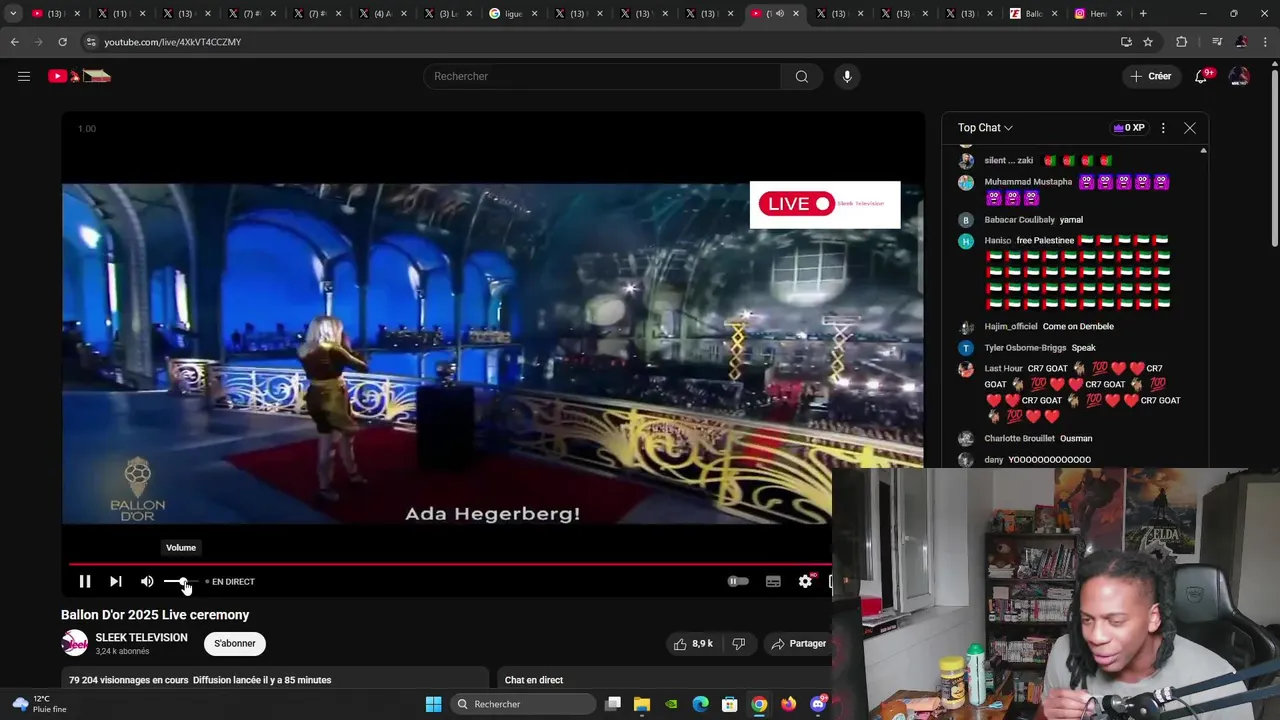
Task: Close the live chat panel
Action: click(1190, 128)
